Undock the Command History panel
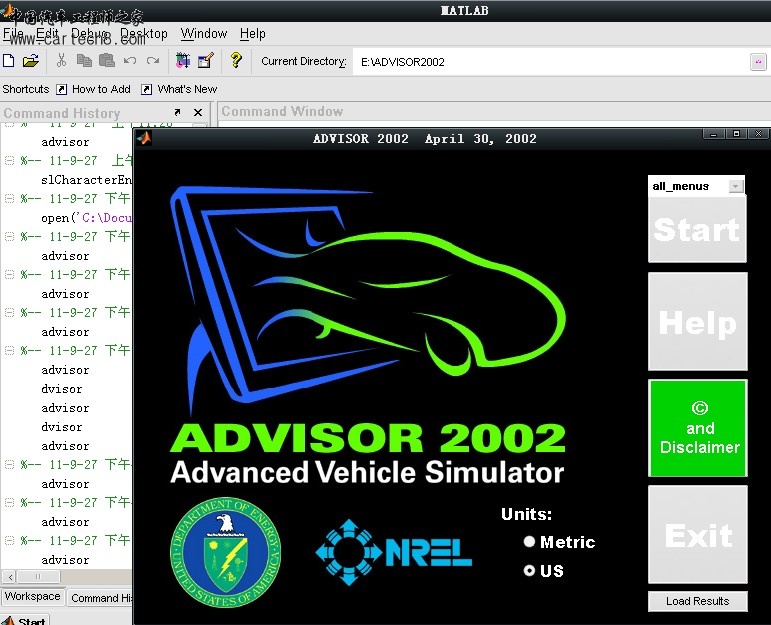Image resolution: width=771 pixels, height=625 pixels. [x=177, y=112]
